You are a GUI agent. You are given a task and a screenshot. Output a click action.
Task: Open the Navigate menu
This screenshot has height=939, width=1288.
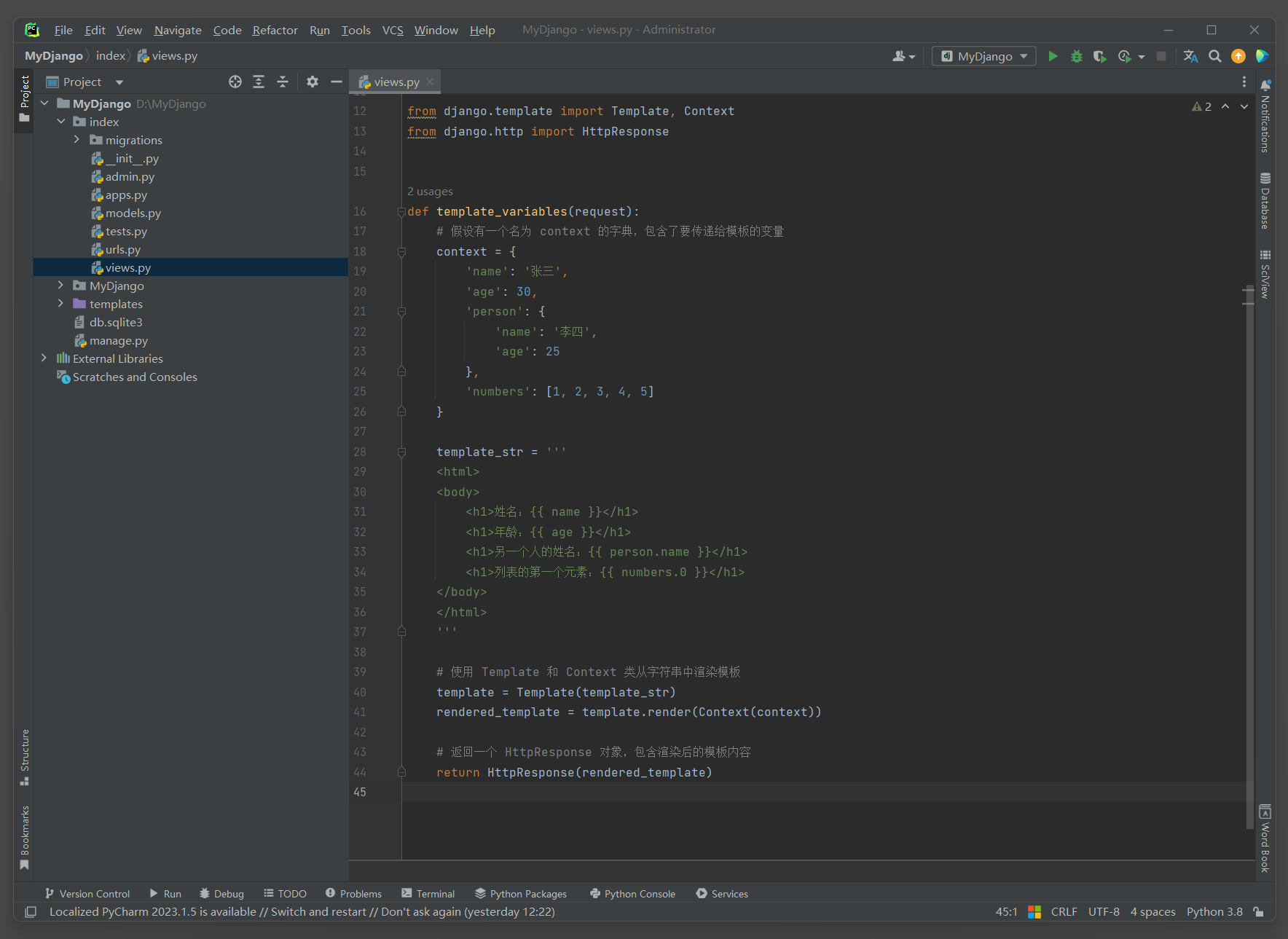coord(178,30)
